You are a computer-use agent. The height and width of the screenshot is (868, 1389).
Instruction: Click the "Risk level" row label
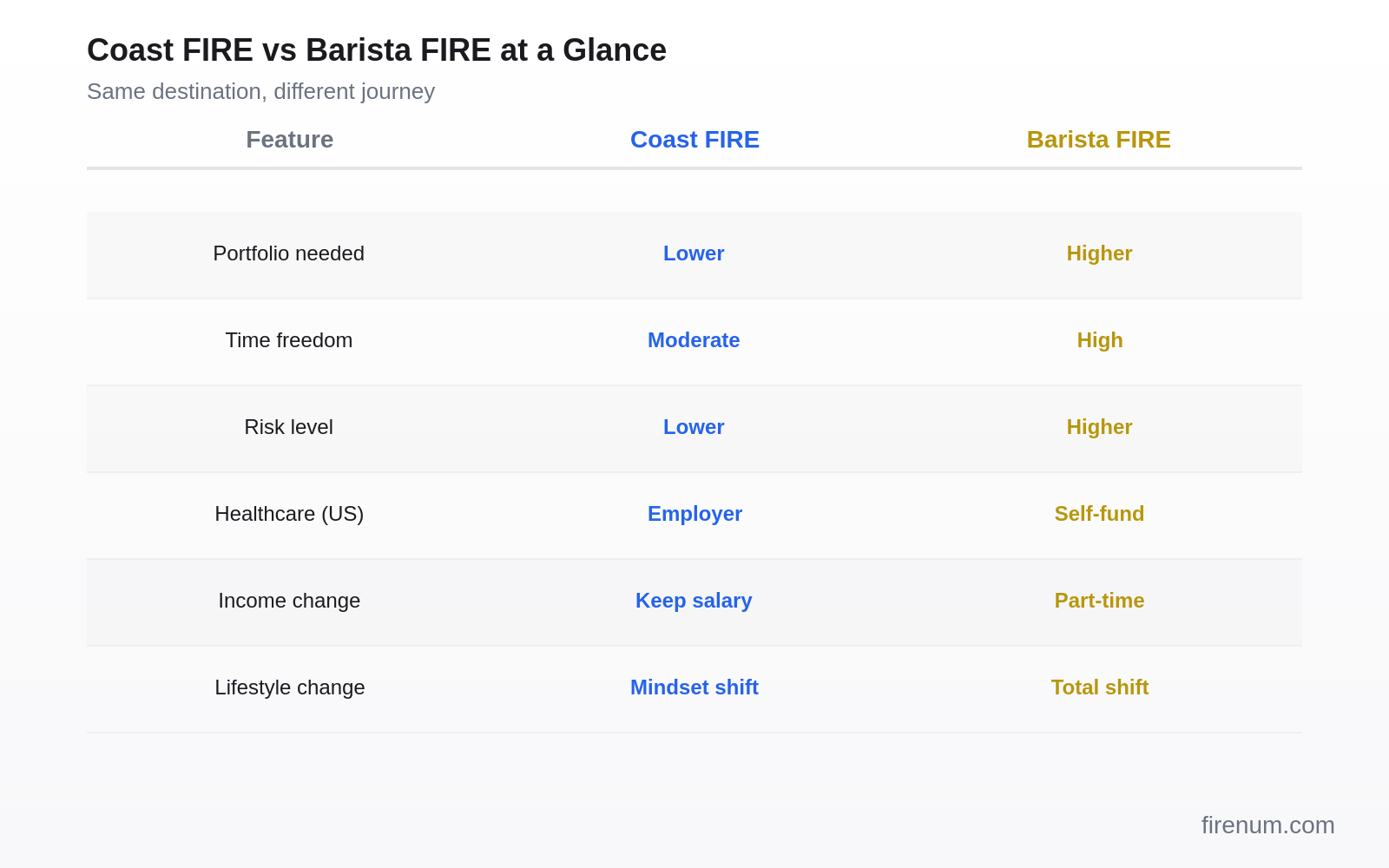click(288, 427)
